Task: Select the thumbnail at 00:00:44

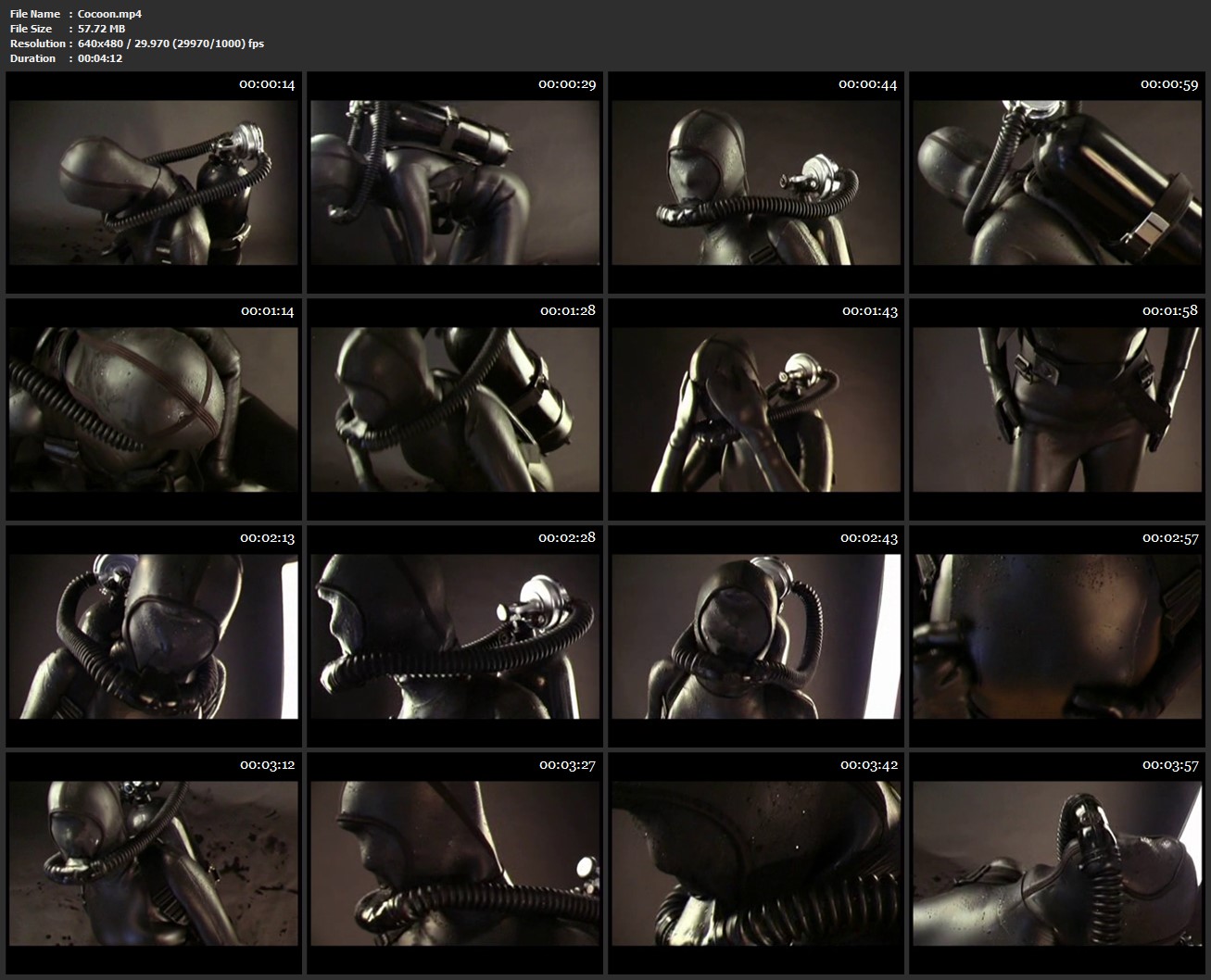Action: tap(756, 183)
